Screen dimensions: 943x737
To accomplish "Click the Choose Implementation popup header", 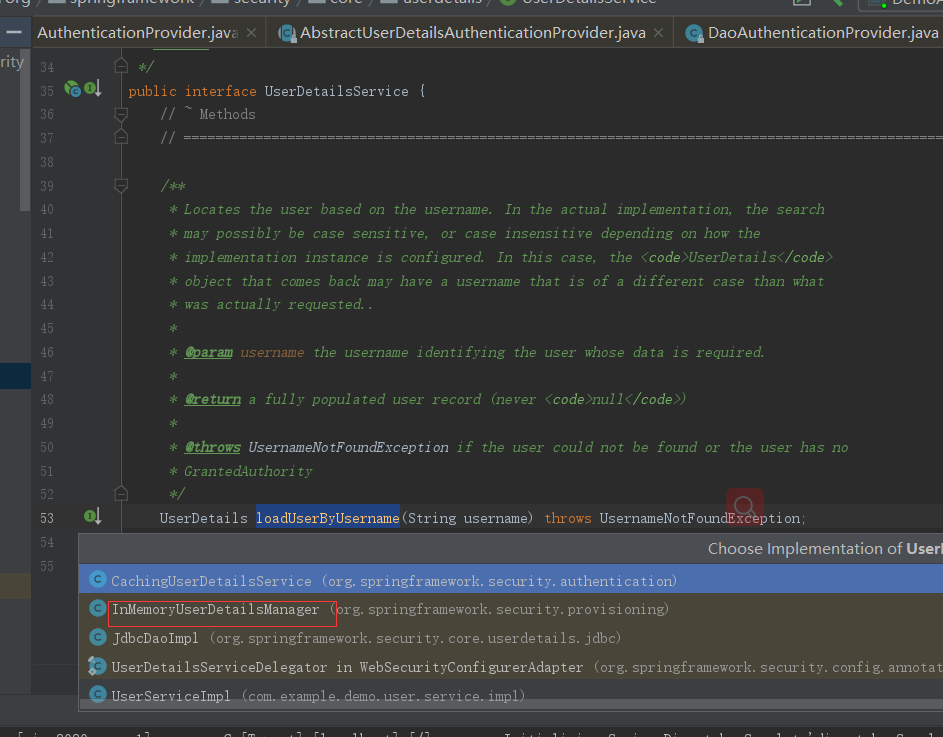I will (x=511, y=549).
